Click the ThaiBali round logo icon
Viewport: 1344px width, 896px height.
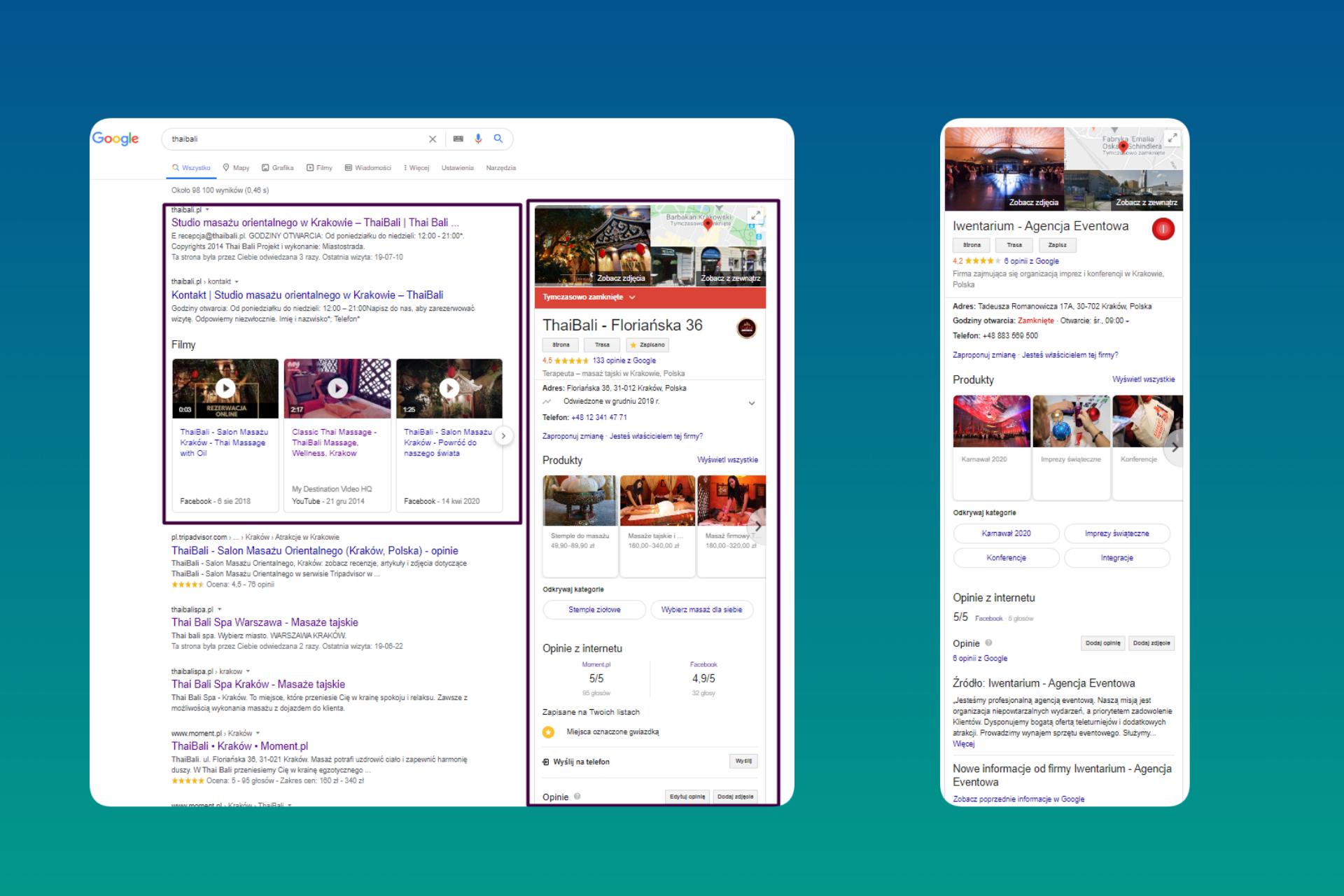pyautogui.click(x=747, y=328)
